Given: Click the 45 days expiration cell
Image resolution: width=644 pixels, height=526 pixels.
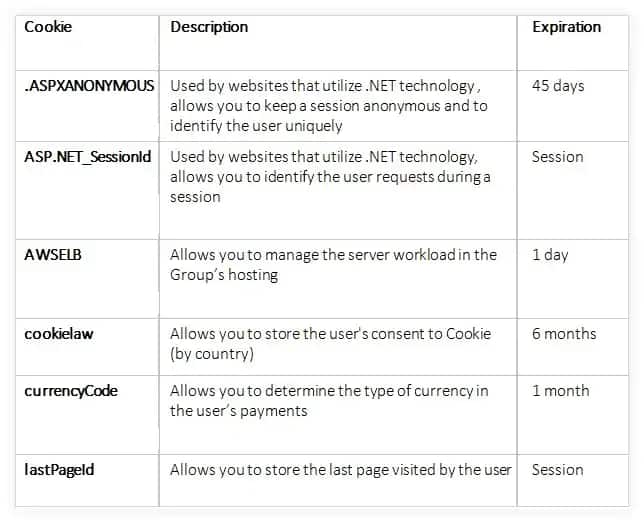Looking at the screenshot, I should point(558,86).
